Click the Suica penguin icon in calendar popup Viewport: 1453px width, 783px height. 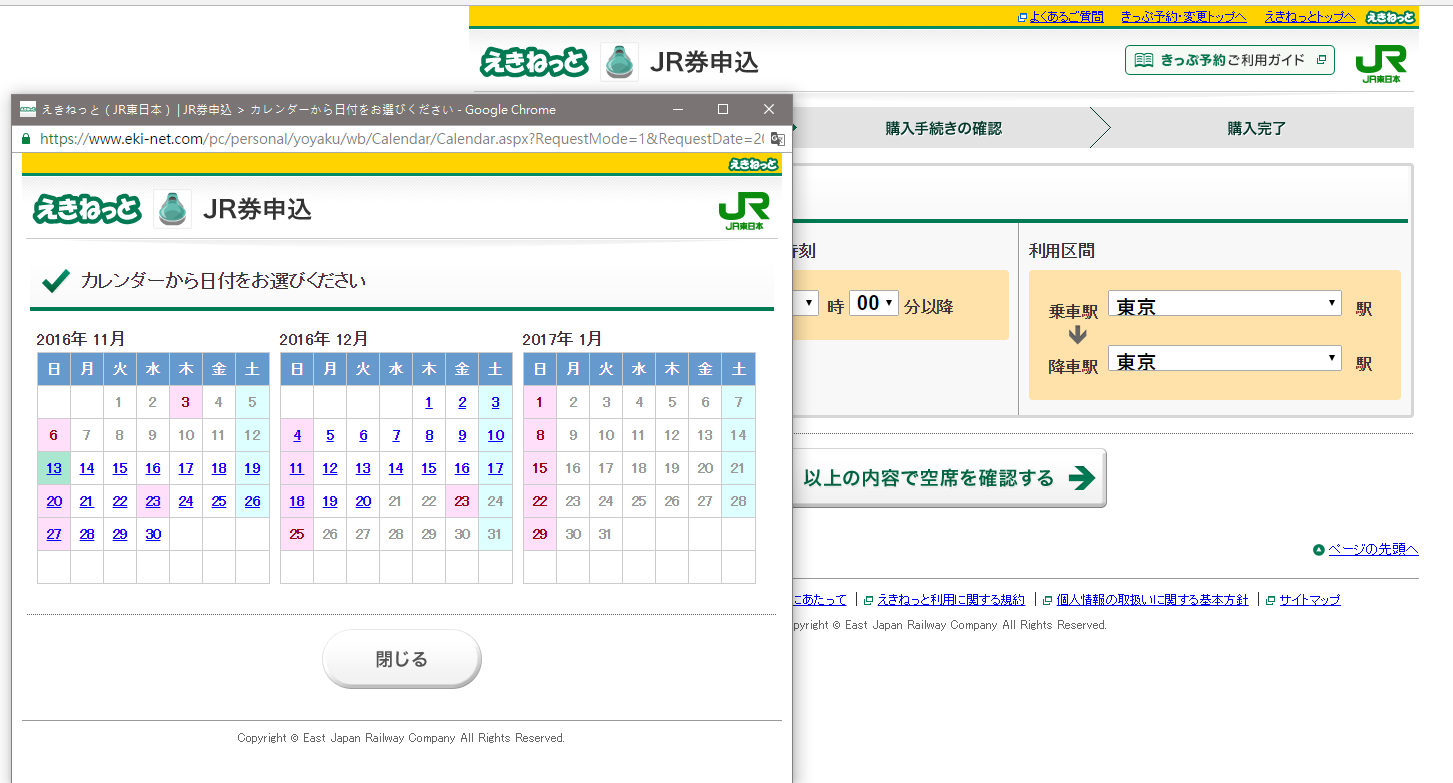[x=172, y=209]
